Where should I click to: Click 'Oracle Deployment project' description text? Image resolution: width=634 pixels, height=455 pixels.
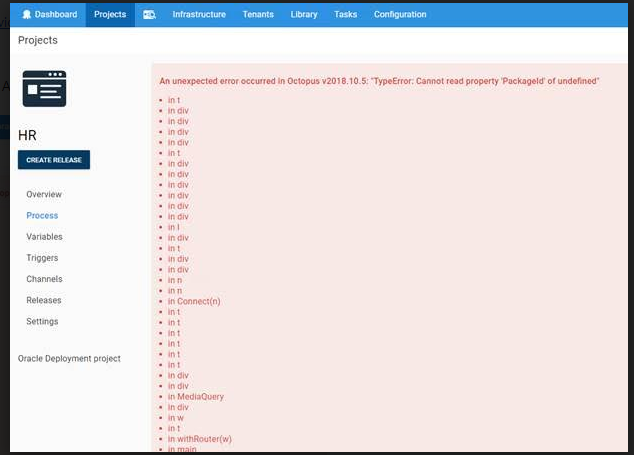(69, 359)
